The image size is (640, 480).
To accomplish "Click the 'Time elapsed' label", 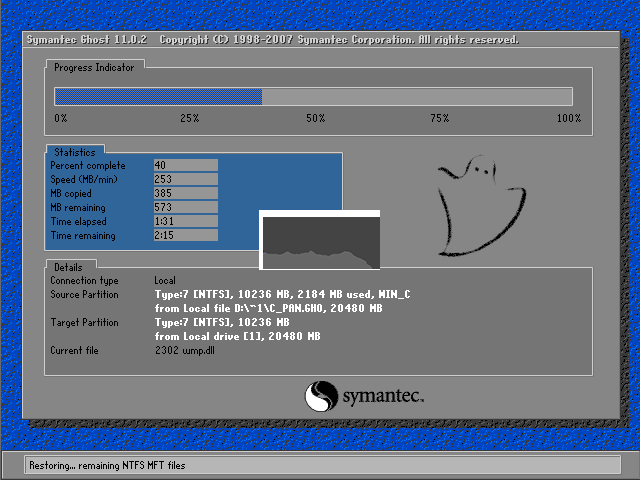I will pyautogui.click(x=78, y=222).
